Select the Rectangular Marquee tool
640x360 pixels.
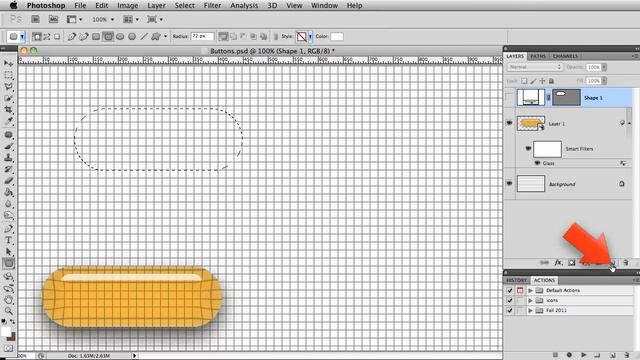8,75
